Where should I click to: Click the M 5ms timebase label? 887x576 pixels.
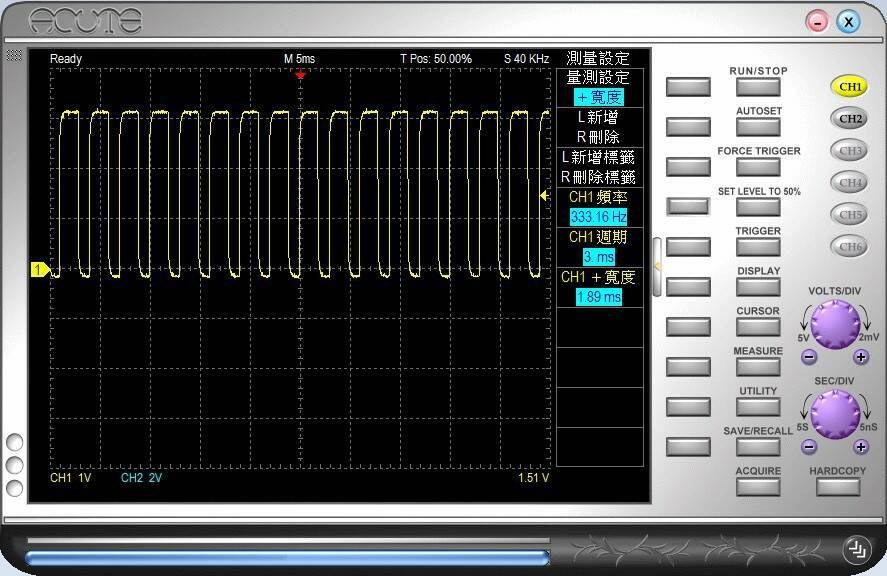coord(299,59)
